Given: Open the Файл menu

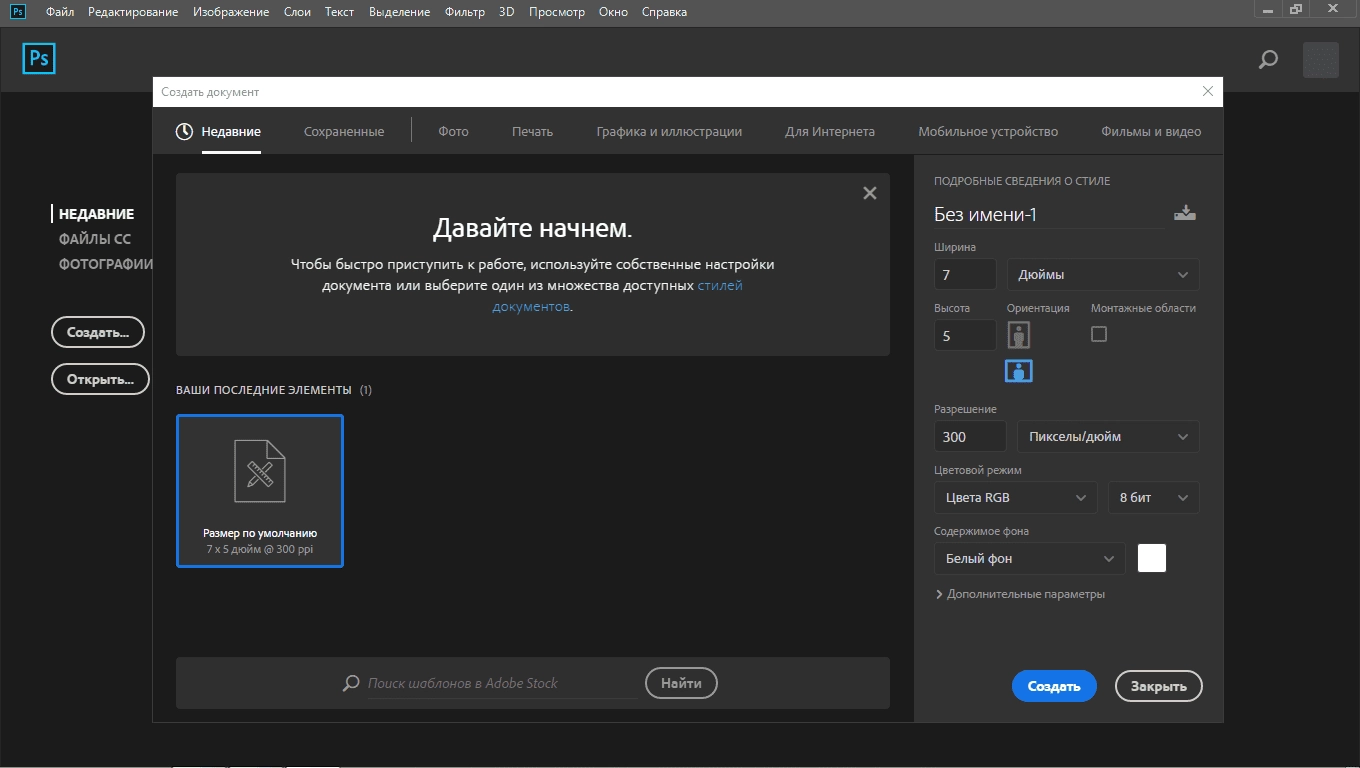Looking at the screenshot, I should 60,12.
